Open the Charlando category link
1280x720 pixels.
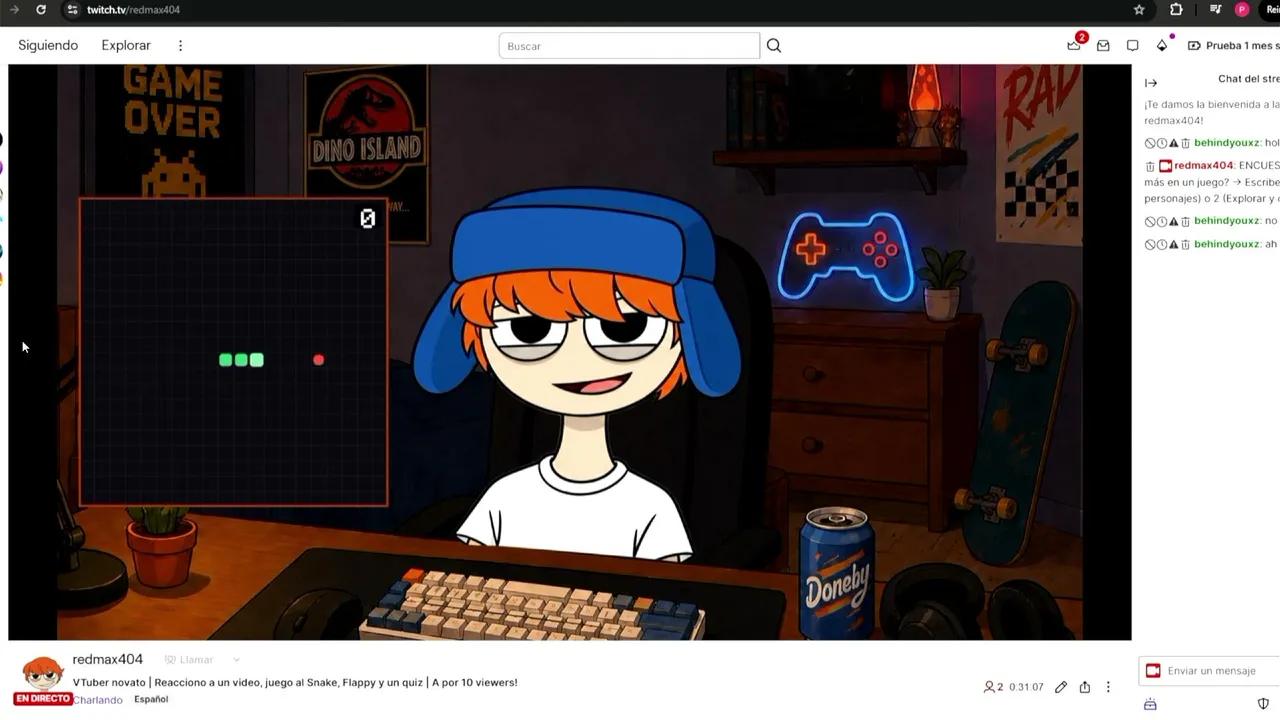[x=98, y=700]
